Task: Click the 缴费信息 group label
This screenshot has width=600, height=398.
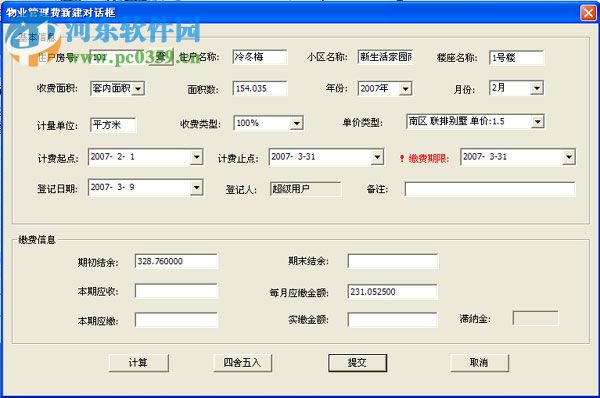Action: (37, 240)
